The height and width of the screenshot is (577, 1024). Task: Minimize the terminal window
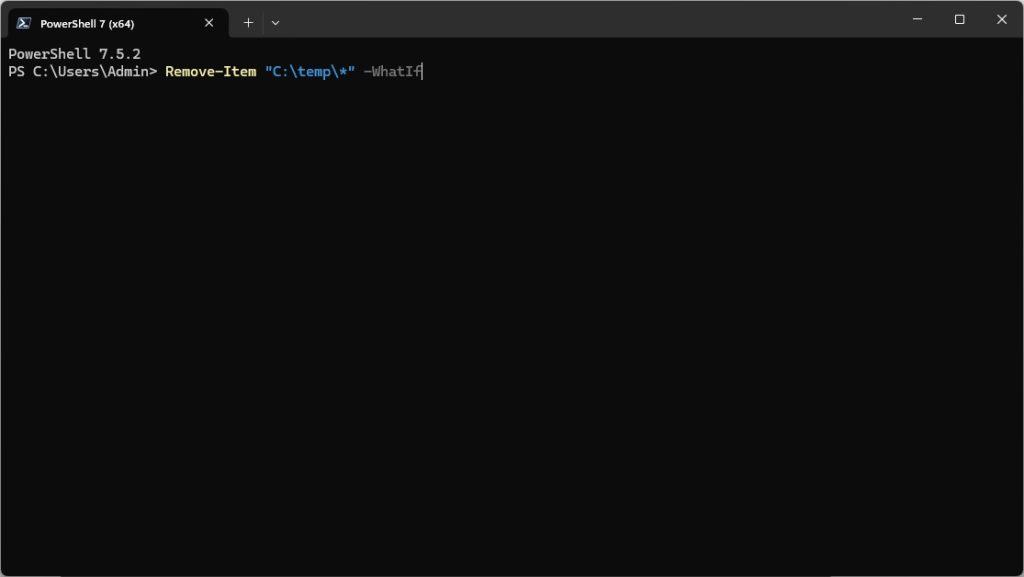pyautogui.click(x=917, y=20)
